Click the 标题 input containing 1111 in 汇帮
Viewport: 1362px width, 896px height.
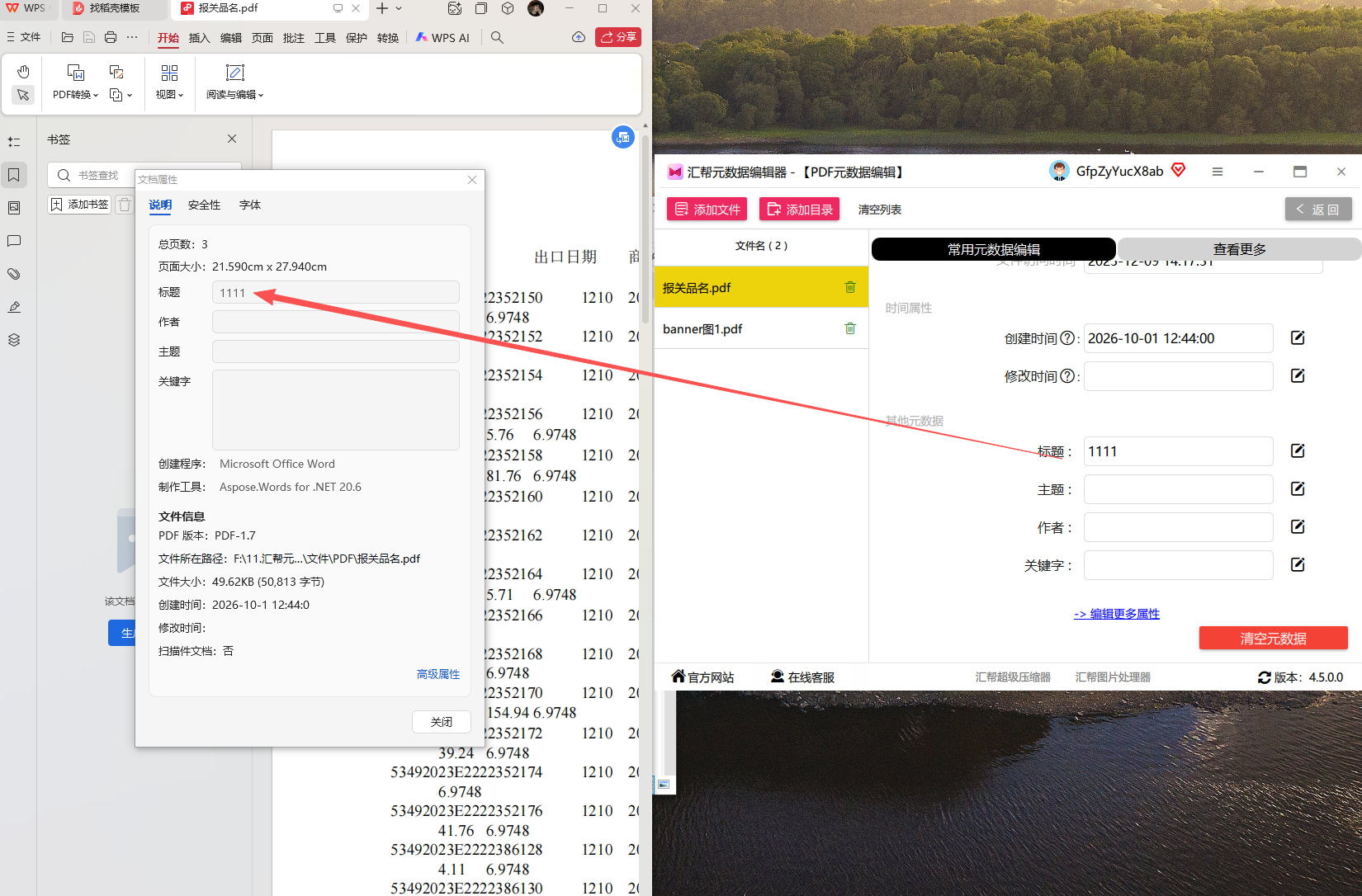click(1179, 451)
